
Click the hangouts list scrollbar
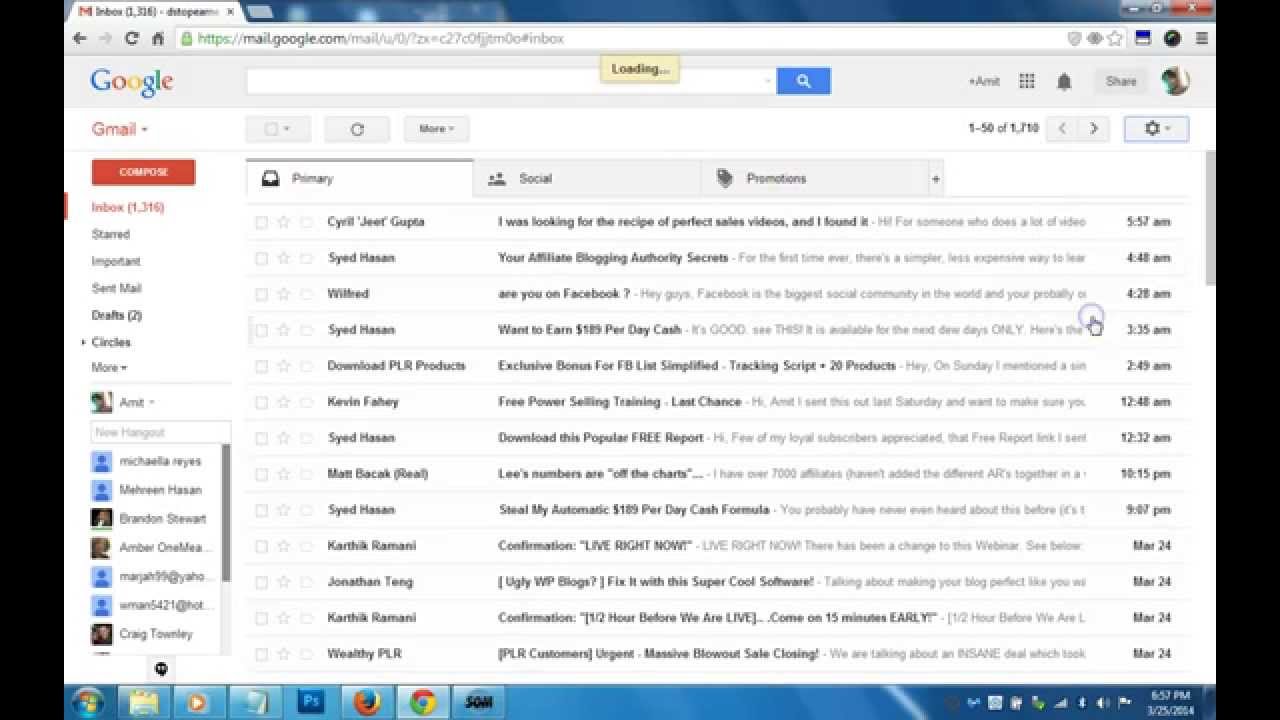pyautogui.click(x=226, y=512)
